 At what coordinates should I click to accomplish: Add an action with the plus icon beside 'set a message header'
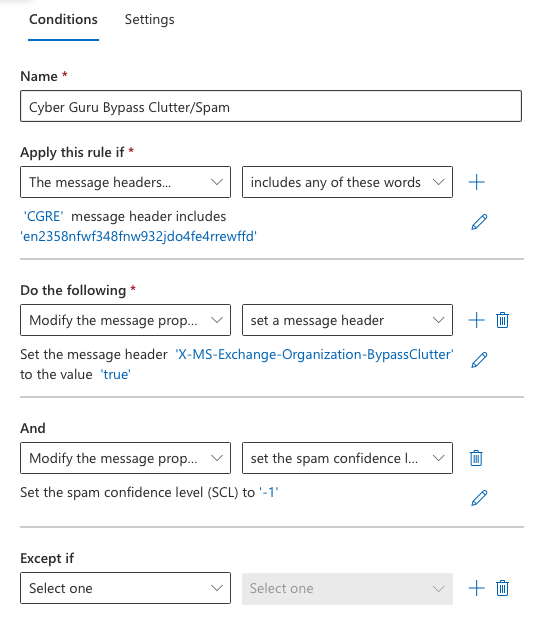[x=476, y=320]
